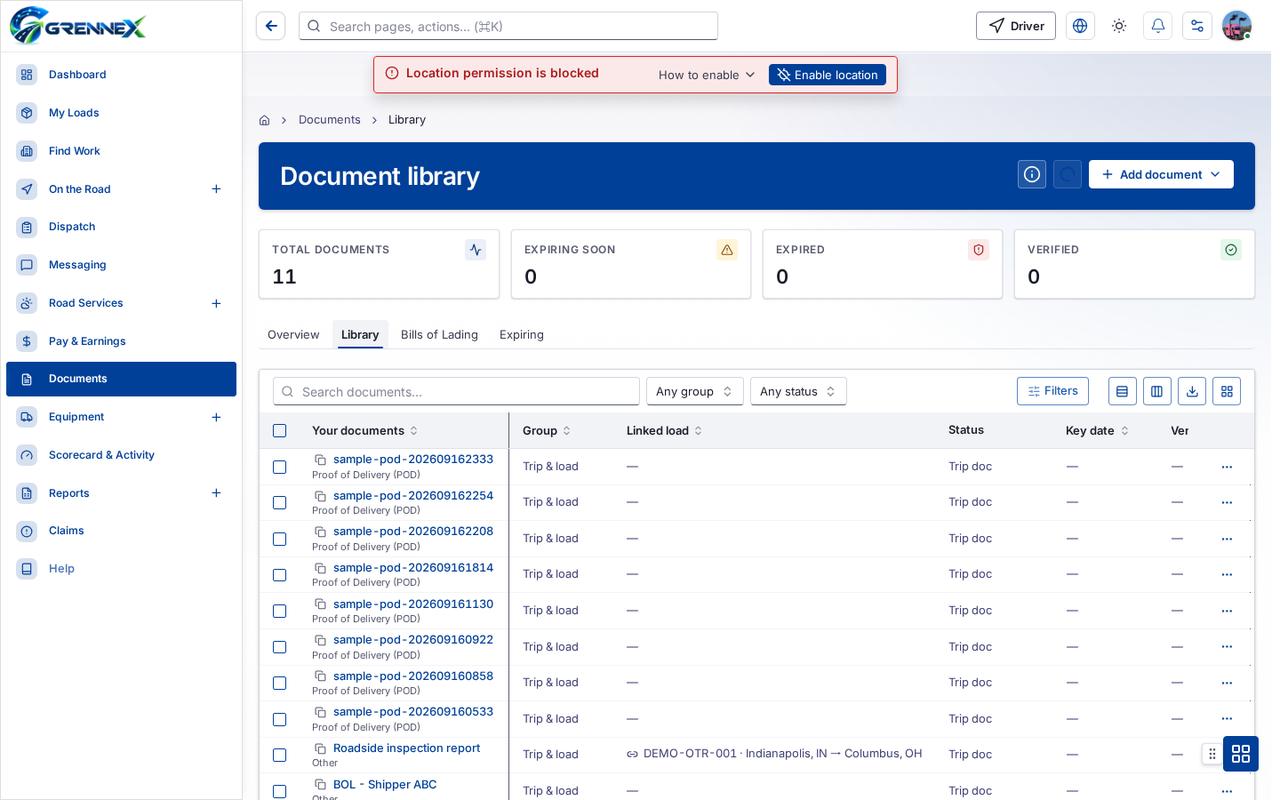Click the Total Documents activity icon

pyautogui.click(x=476, y=250)
